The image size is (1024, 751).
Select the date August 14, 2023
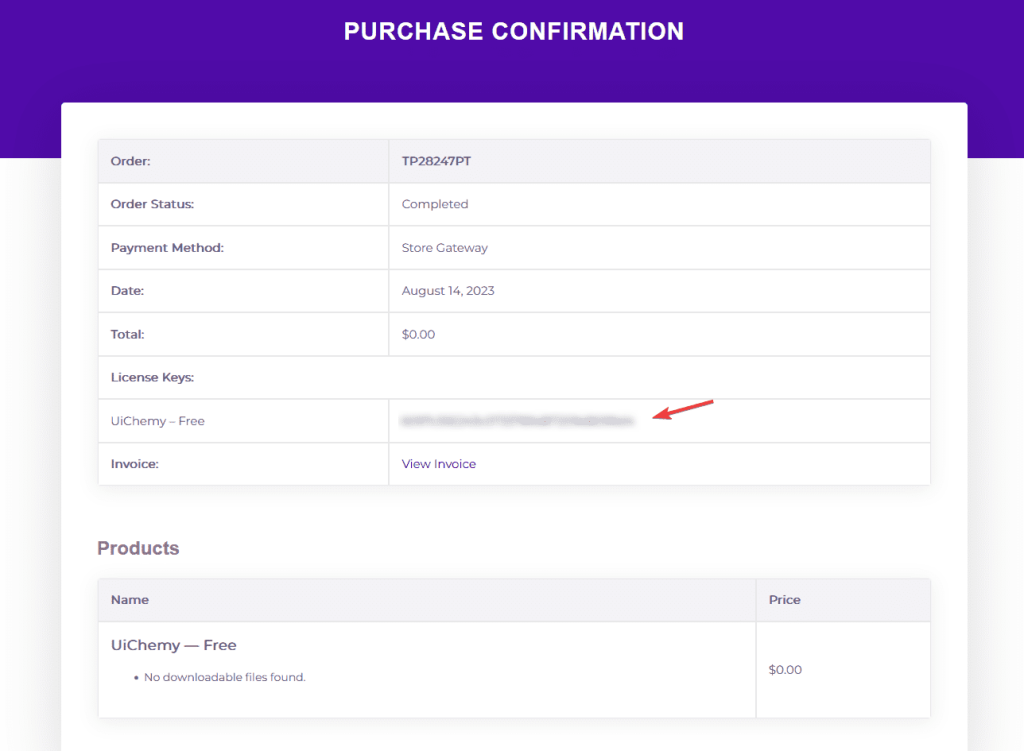tap(448, 291)
